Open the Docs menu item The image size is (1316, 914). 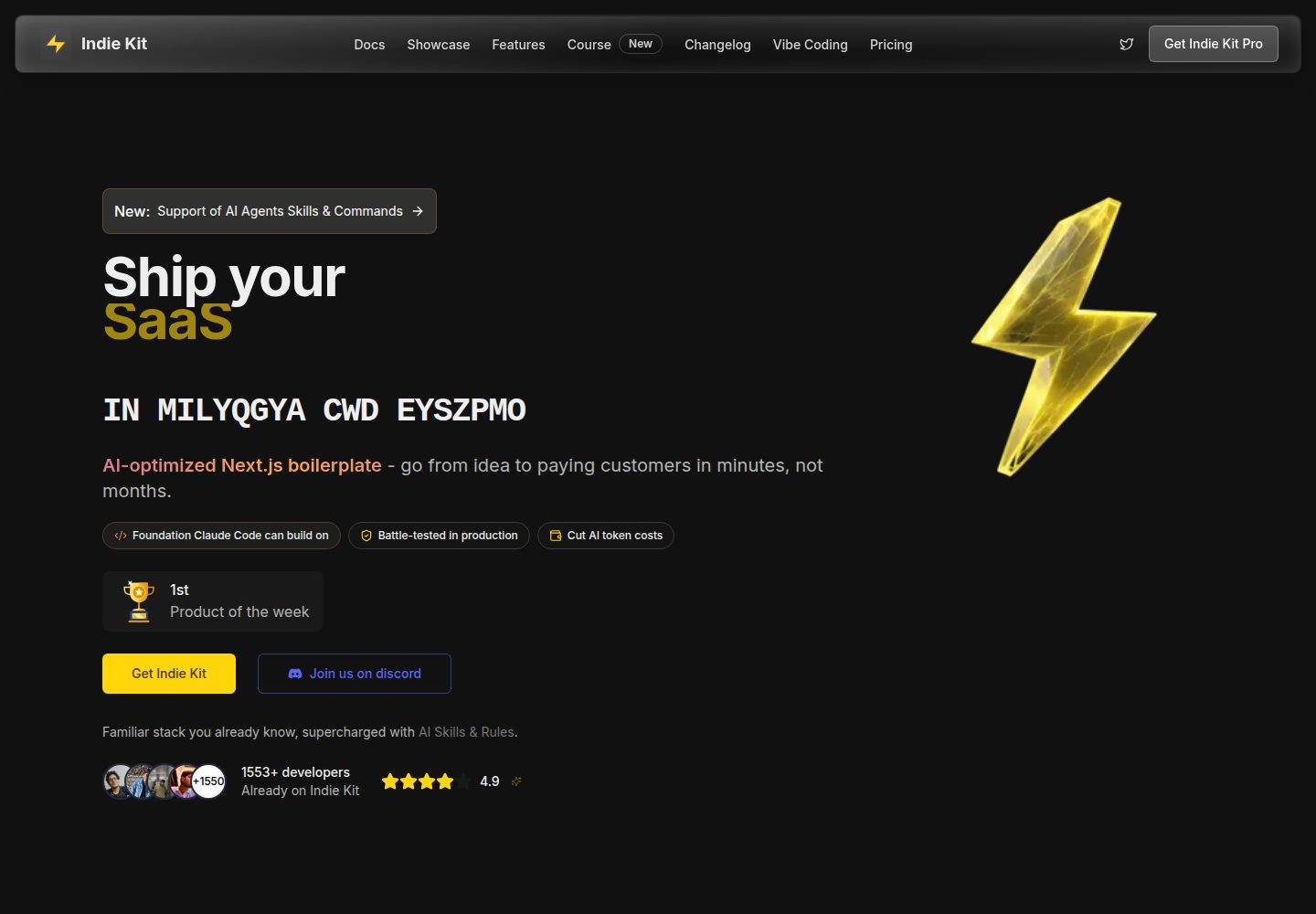[x=369, y=45]
